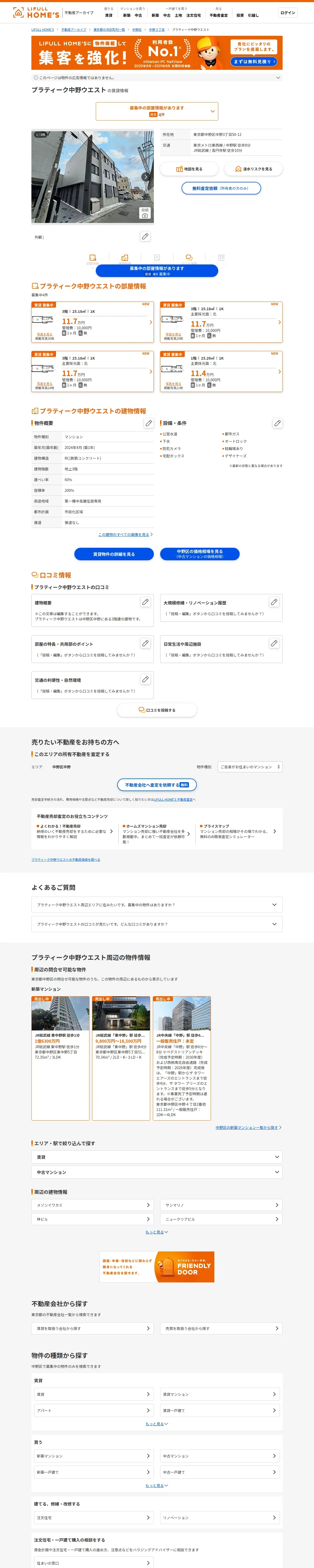The width and height of the screenshot is (314, 1568).
Task: Open the 物件種別 select dropdown
Action: 250,767
